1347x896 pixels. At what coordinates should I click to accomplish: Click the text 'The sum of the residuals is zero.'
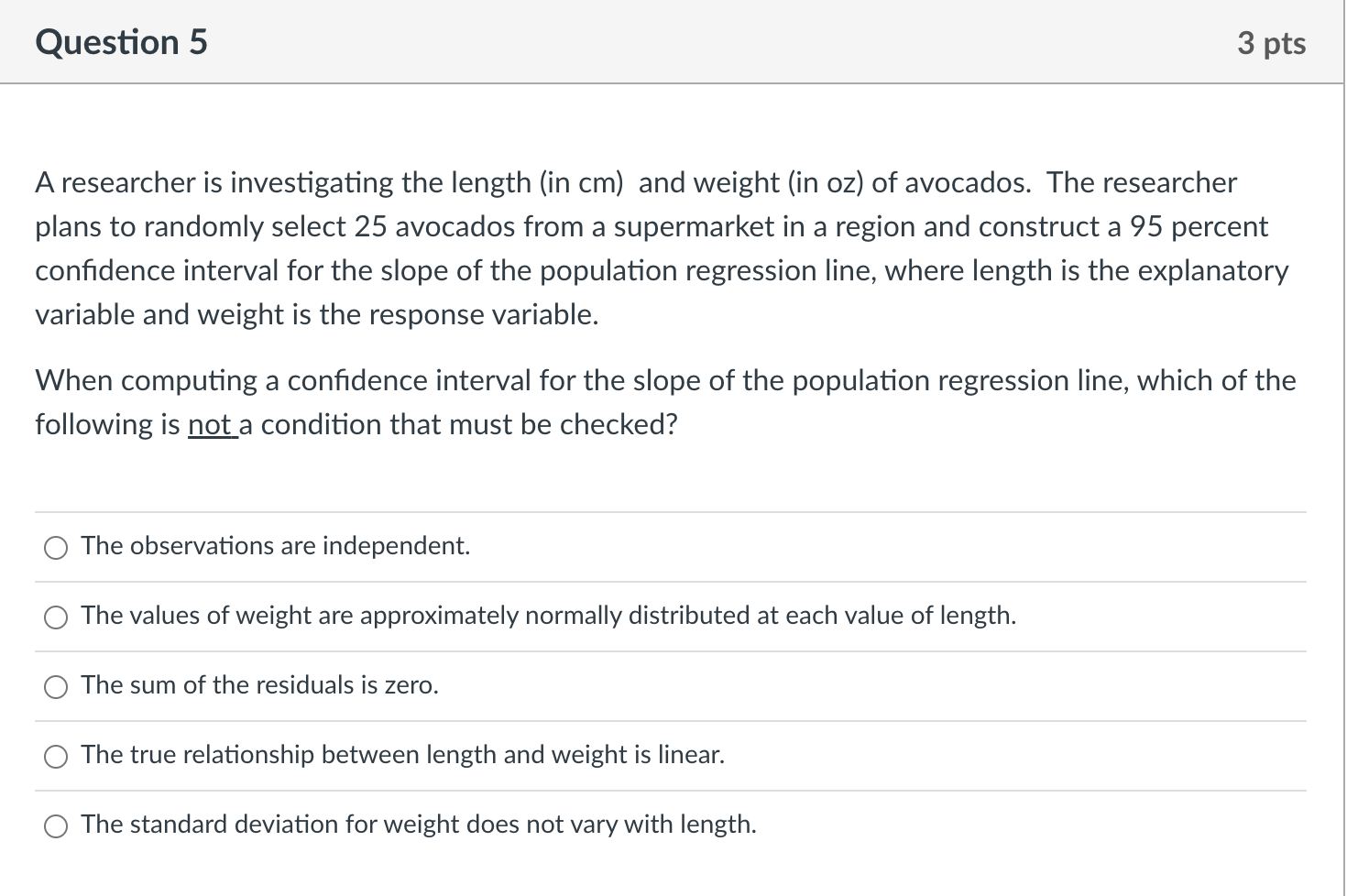coord(259,685)
